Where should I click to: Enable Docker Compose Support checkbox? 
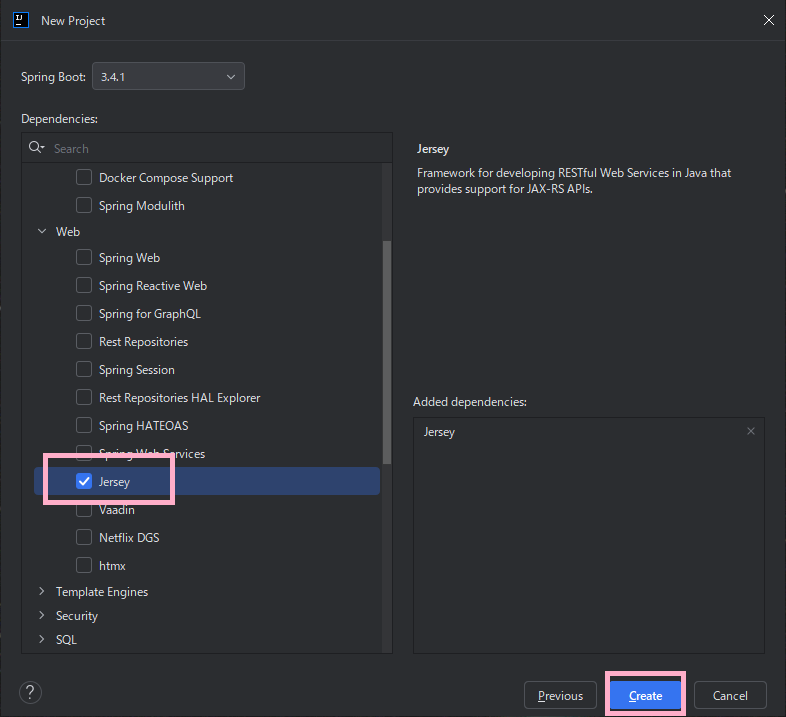pos(84,177)
